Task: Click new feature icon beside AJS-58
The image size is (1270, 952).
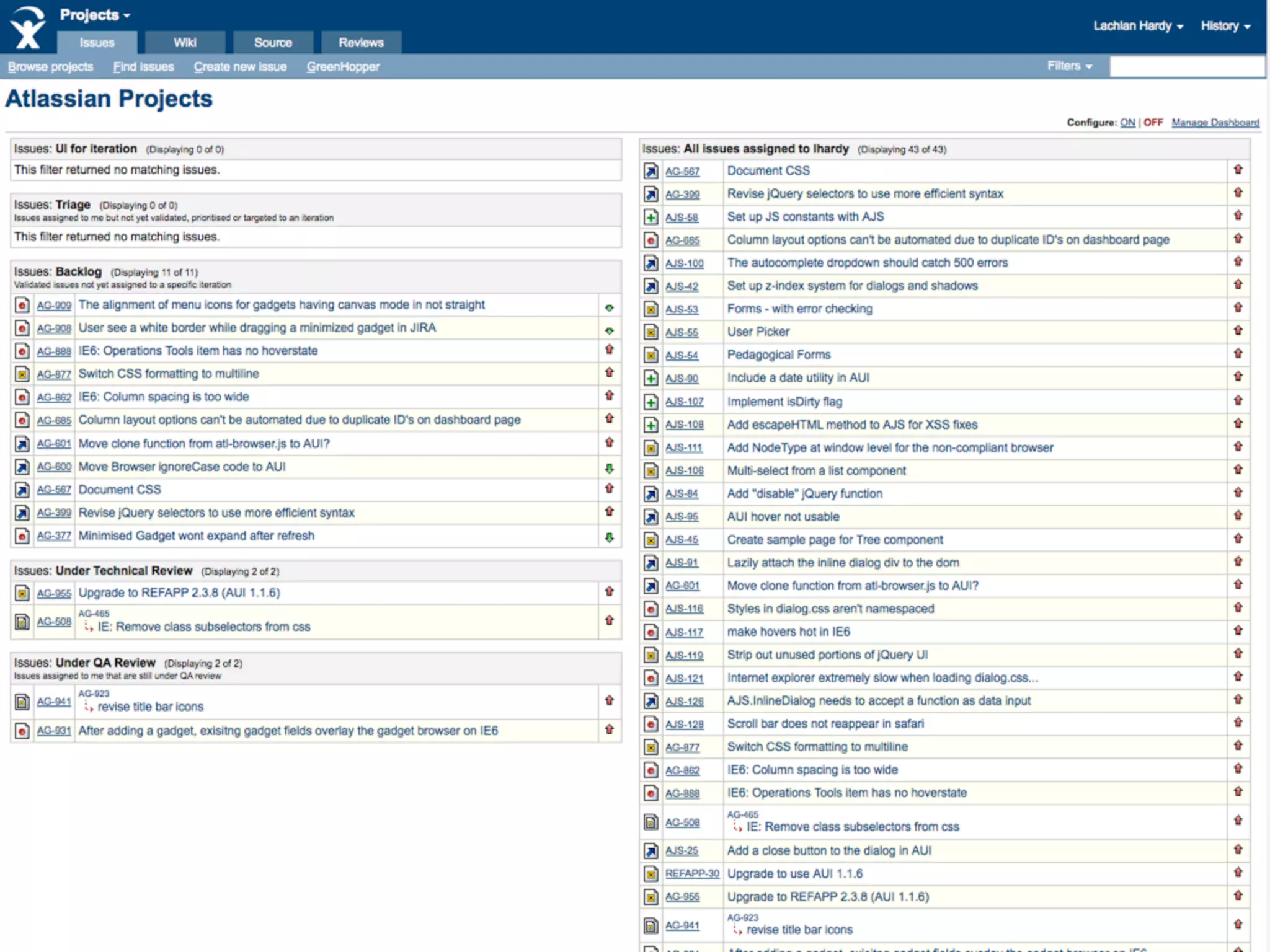Action: click(x=651, y=217)
